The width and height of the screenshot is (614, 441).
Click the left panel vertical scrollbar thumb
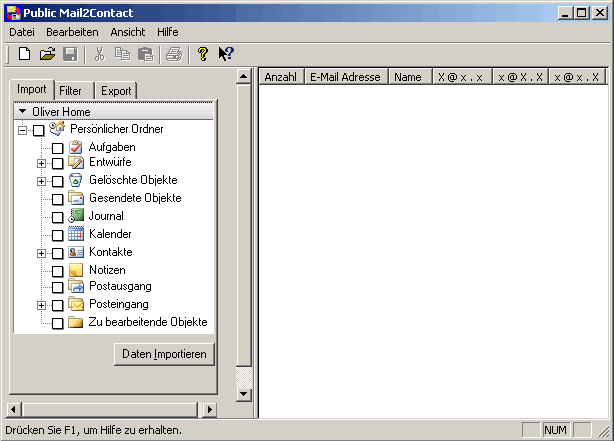pyautogui.click(x=244, y=225)
